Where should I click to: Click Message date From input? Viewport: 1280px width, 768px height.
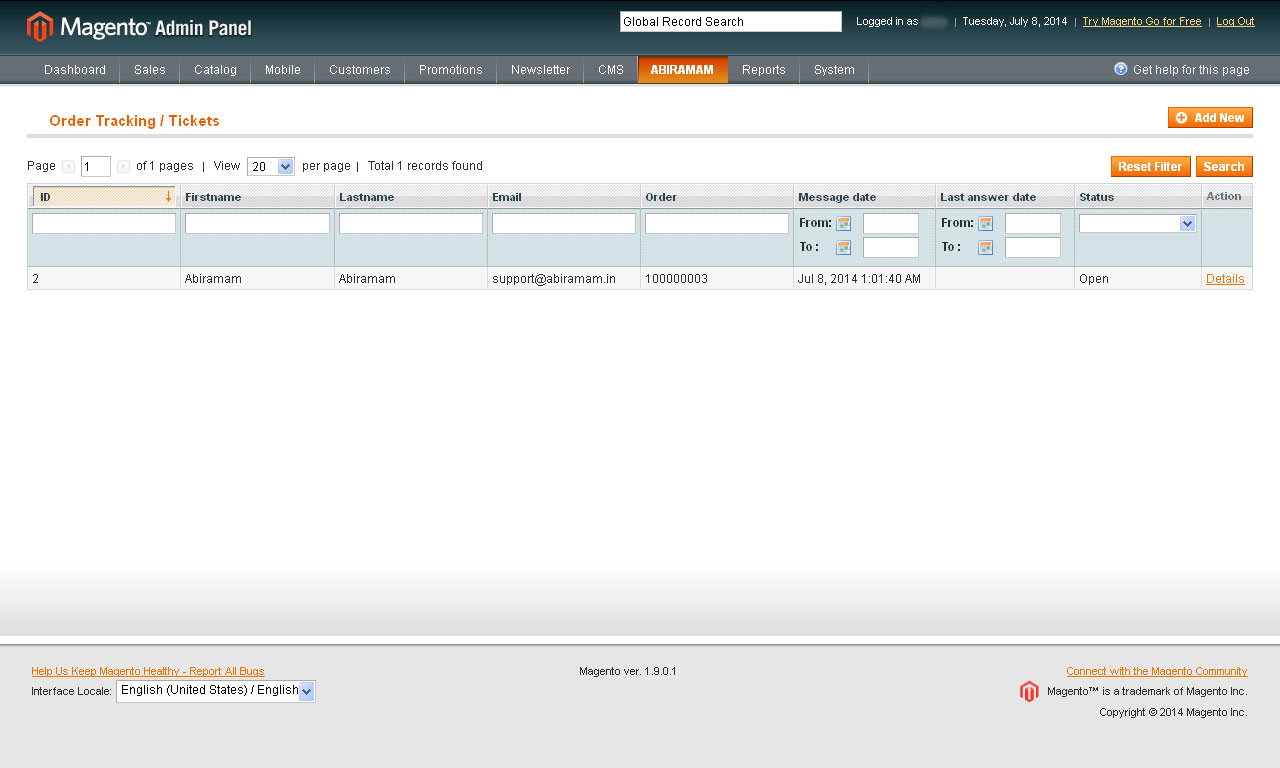coord(891,224)
